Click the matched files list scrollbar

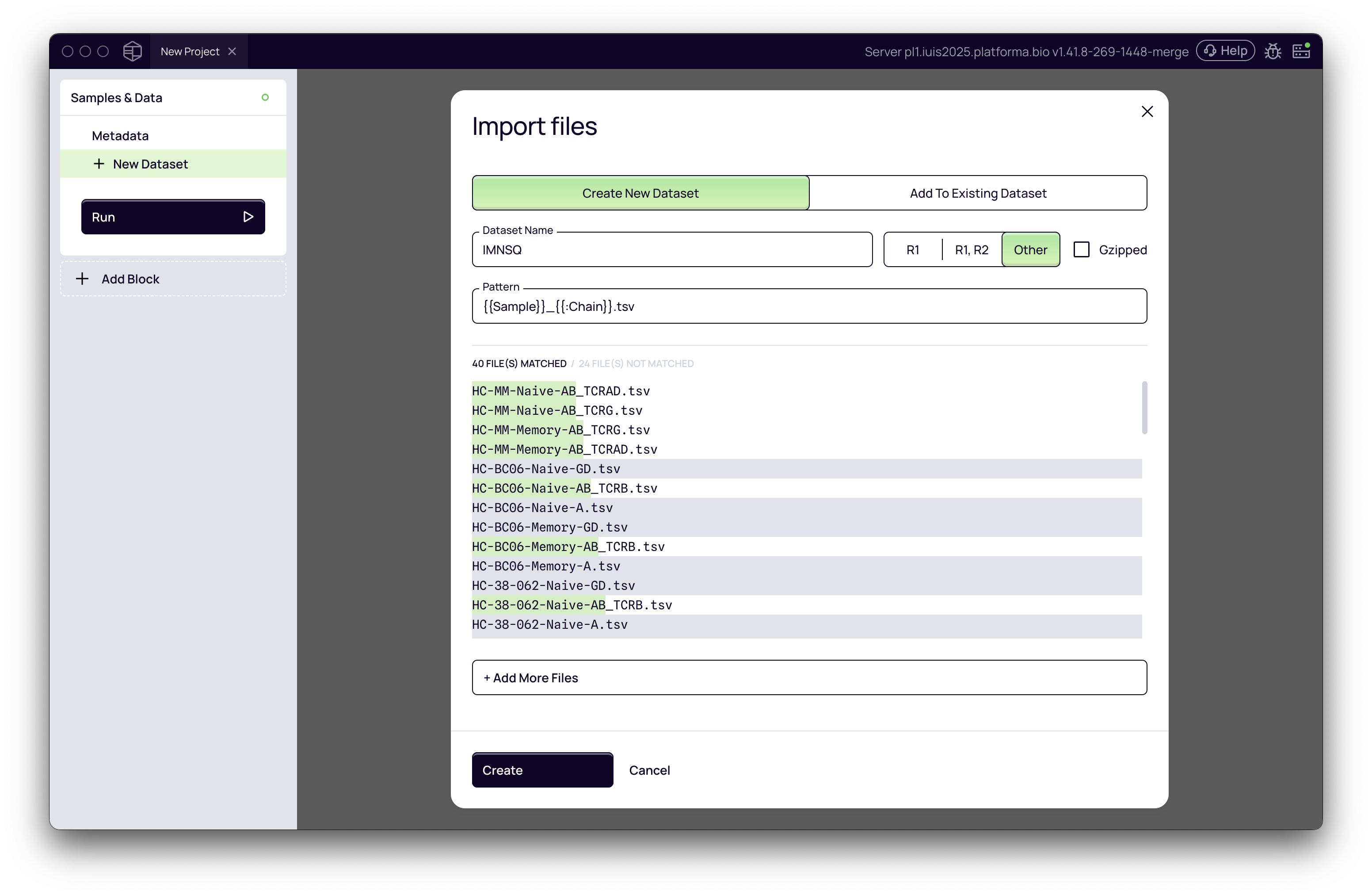click(x=1144, y=407)
